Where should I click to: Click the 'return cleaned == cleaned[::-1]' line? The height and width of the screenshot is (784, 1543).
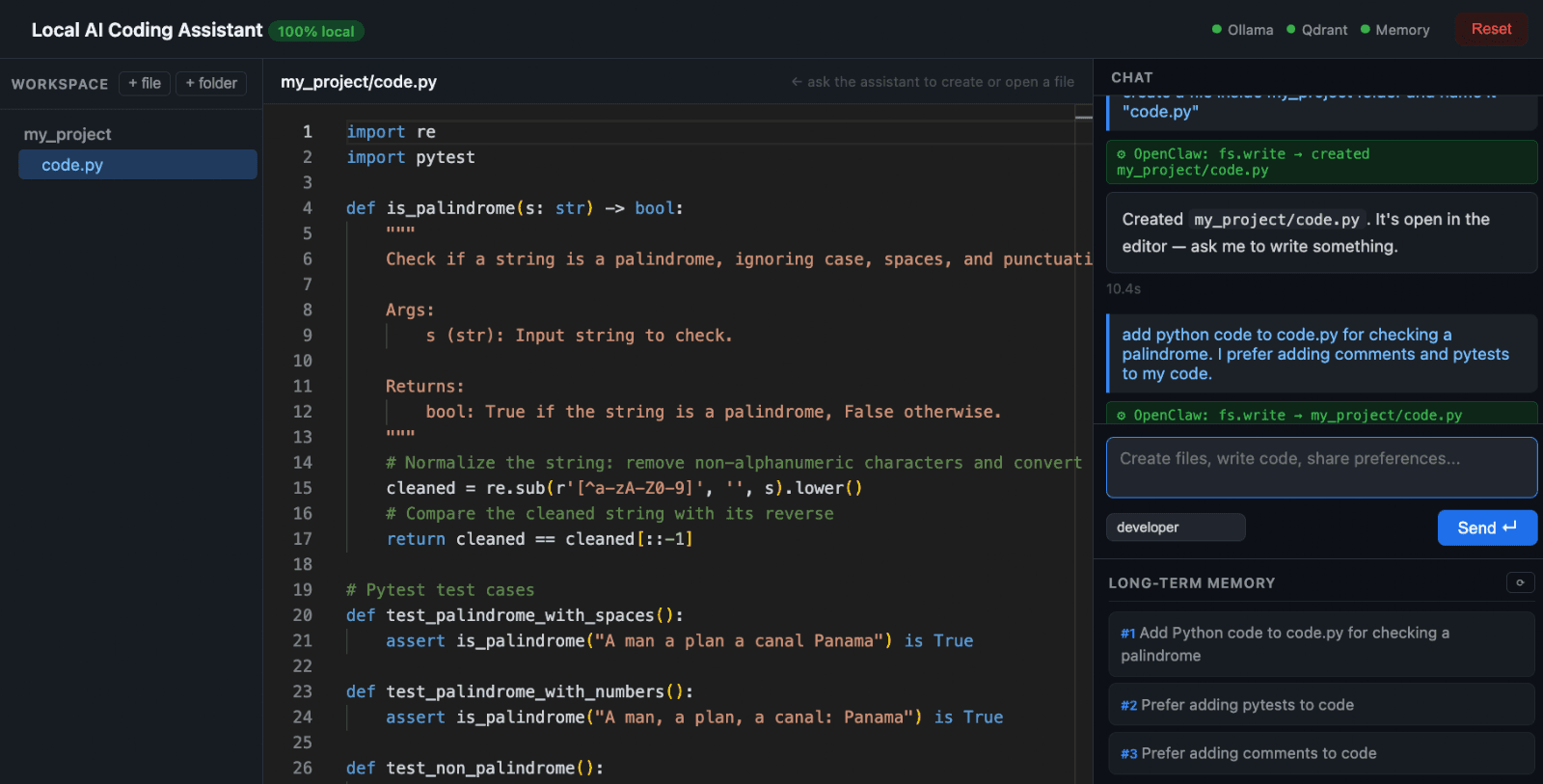pyautogui.click(x=540, y=539)
